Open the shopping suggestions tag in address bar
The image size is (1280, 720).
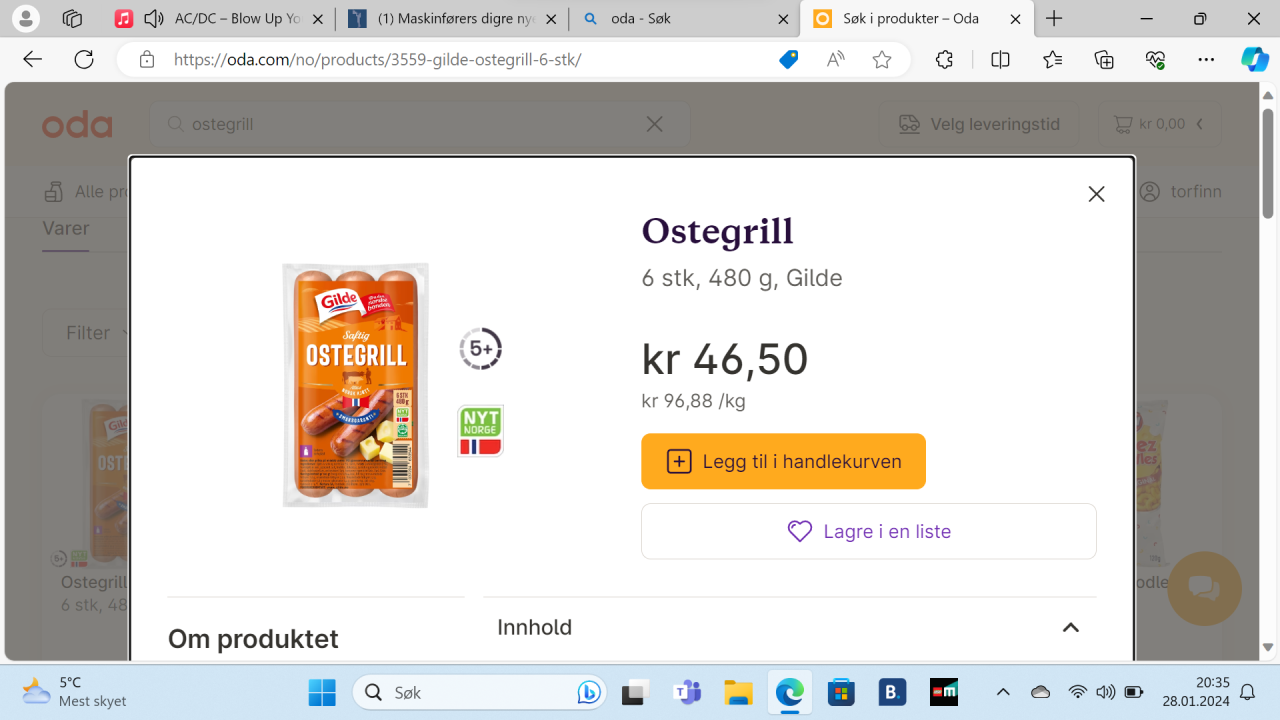coord(788,59)
